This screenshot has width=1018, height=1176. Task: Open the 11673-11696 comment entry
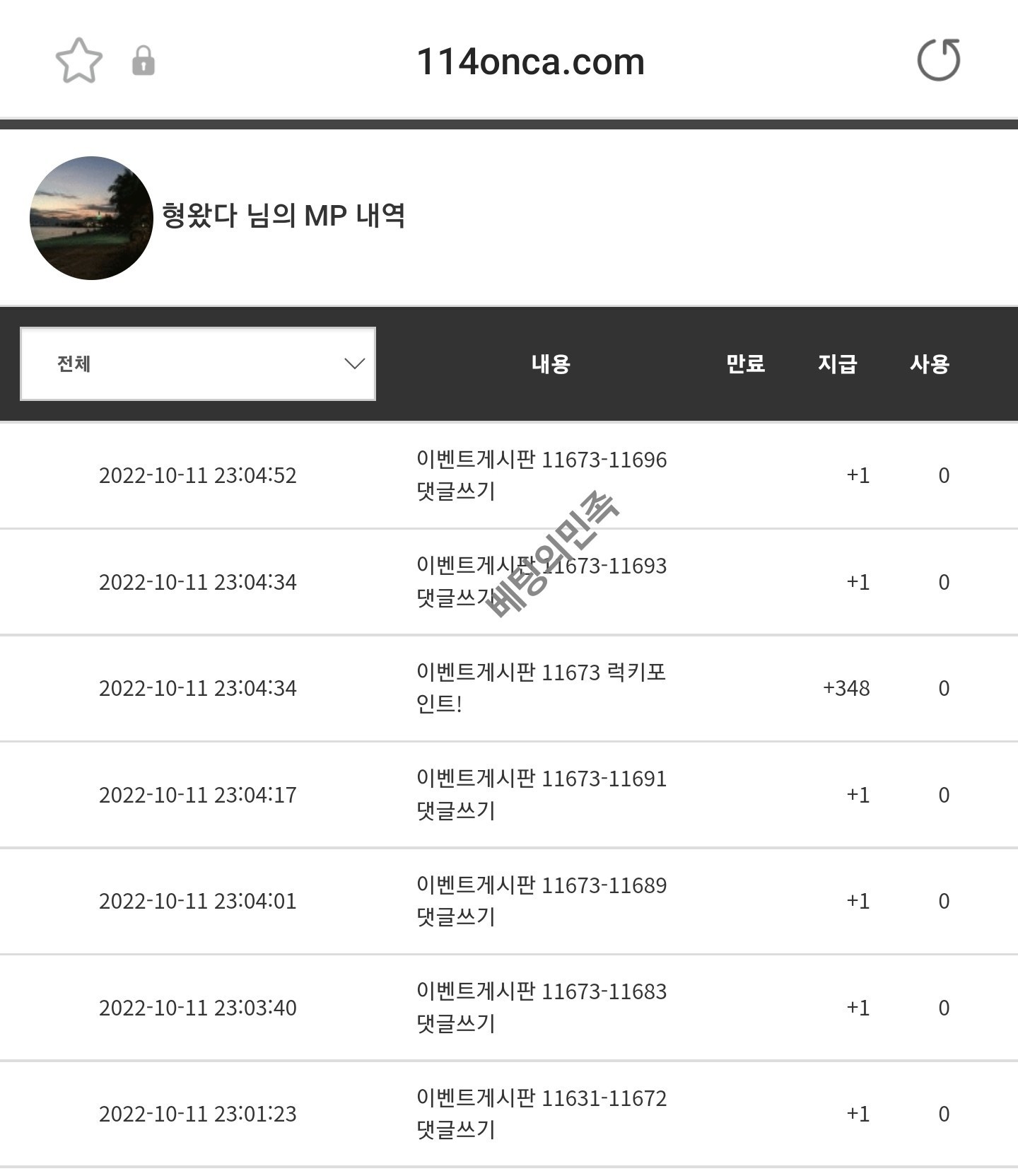coord(541,475)
